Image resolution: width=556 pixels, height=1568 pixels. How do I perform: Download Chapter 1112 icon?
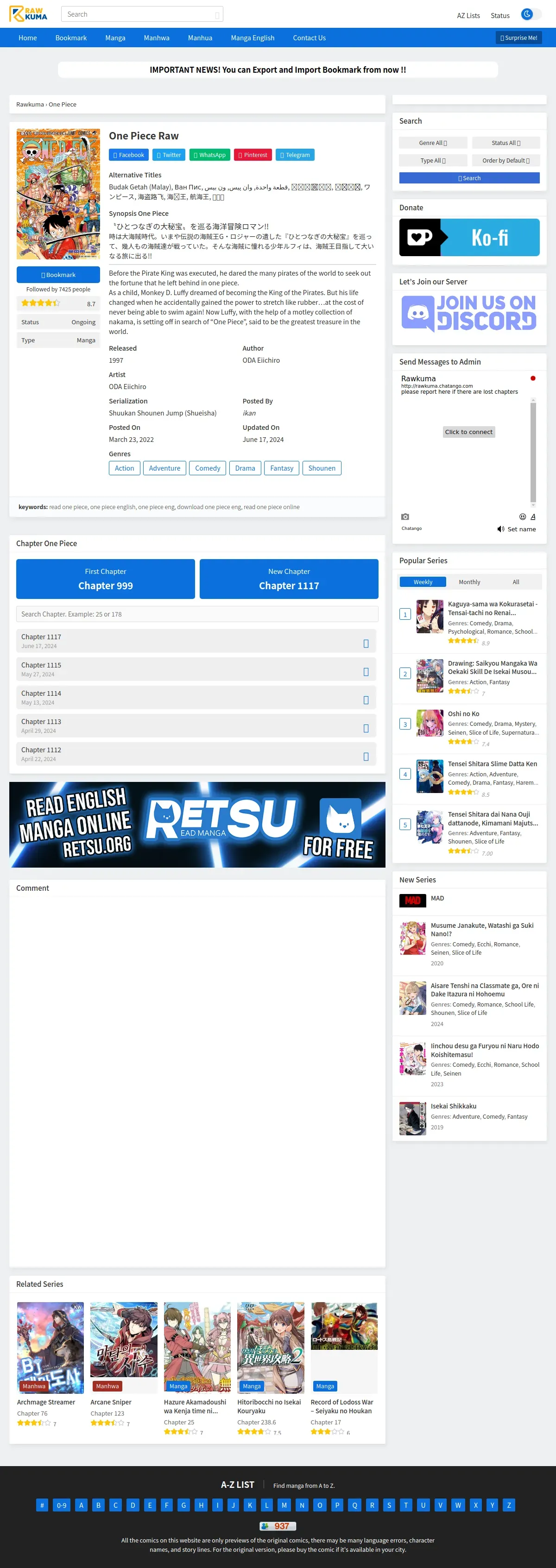click(366, 756)
